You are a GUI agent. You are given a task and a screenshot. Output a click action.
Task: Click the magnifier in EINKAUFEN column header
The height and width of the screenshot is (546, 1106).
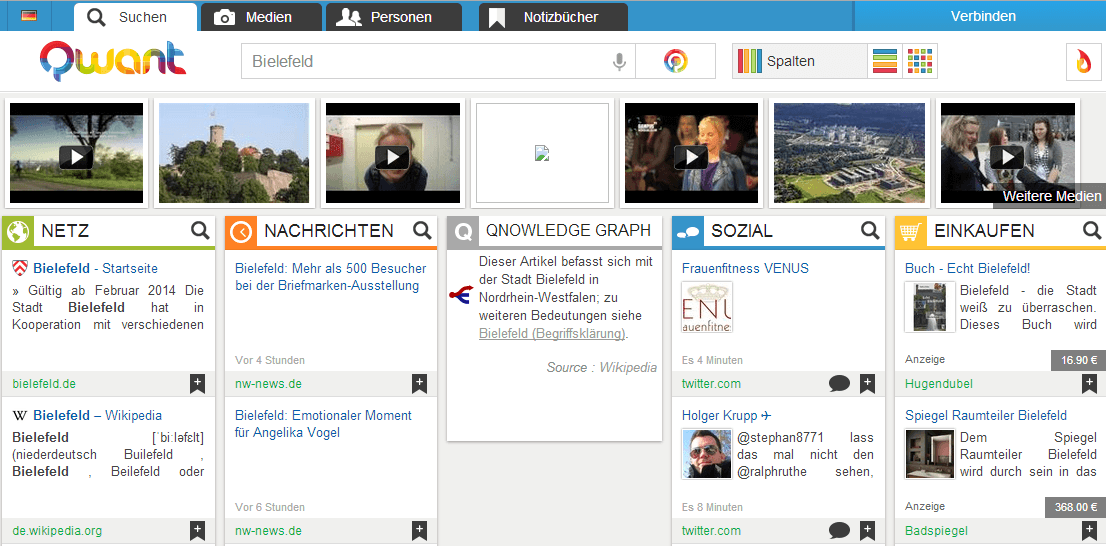1092,230
